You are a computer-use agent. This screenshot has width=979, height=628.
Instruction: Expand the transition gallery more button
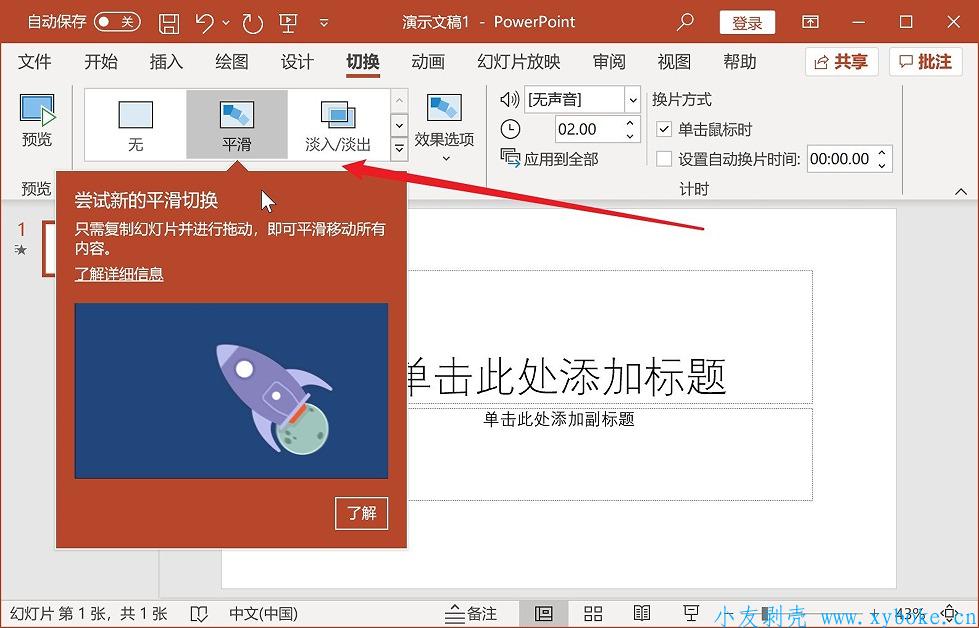[x=399, y=149]
